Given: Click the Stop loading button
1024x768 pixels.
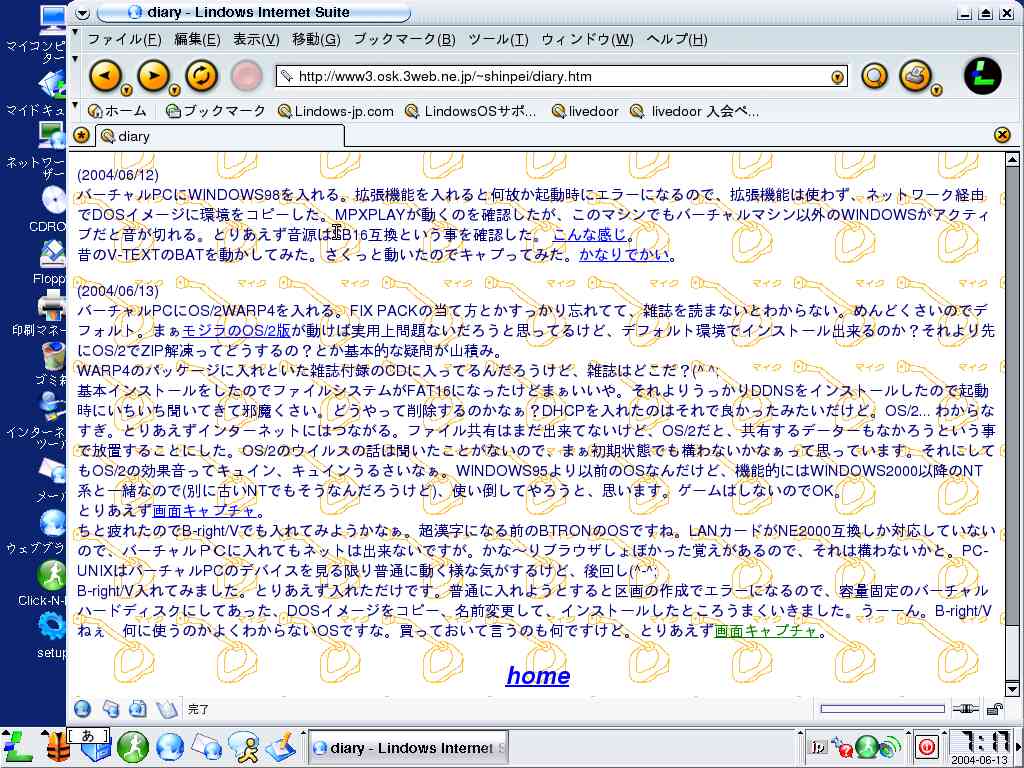Looking at the screenshot, I should [245, 76].
